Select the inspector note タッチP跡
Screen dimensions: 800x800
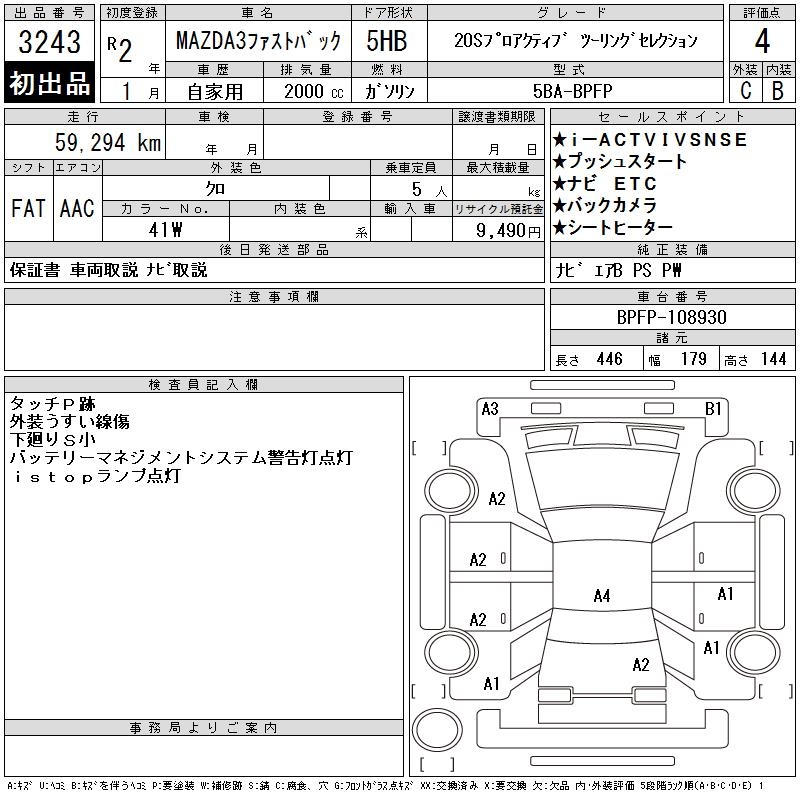(52, 403)
